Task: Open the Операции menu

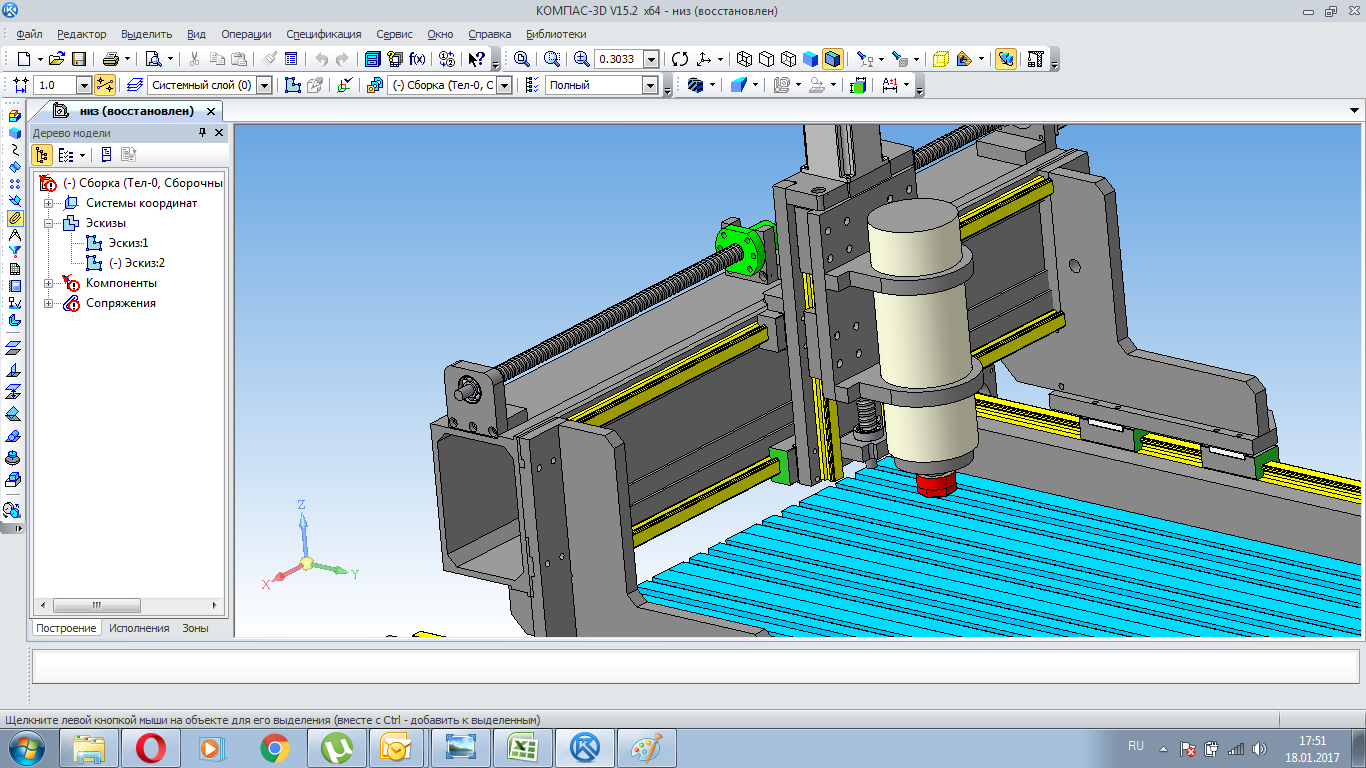Action: point(246,34)
